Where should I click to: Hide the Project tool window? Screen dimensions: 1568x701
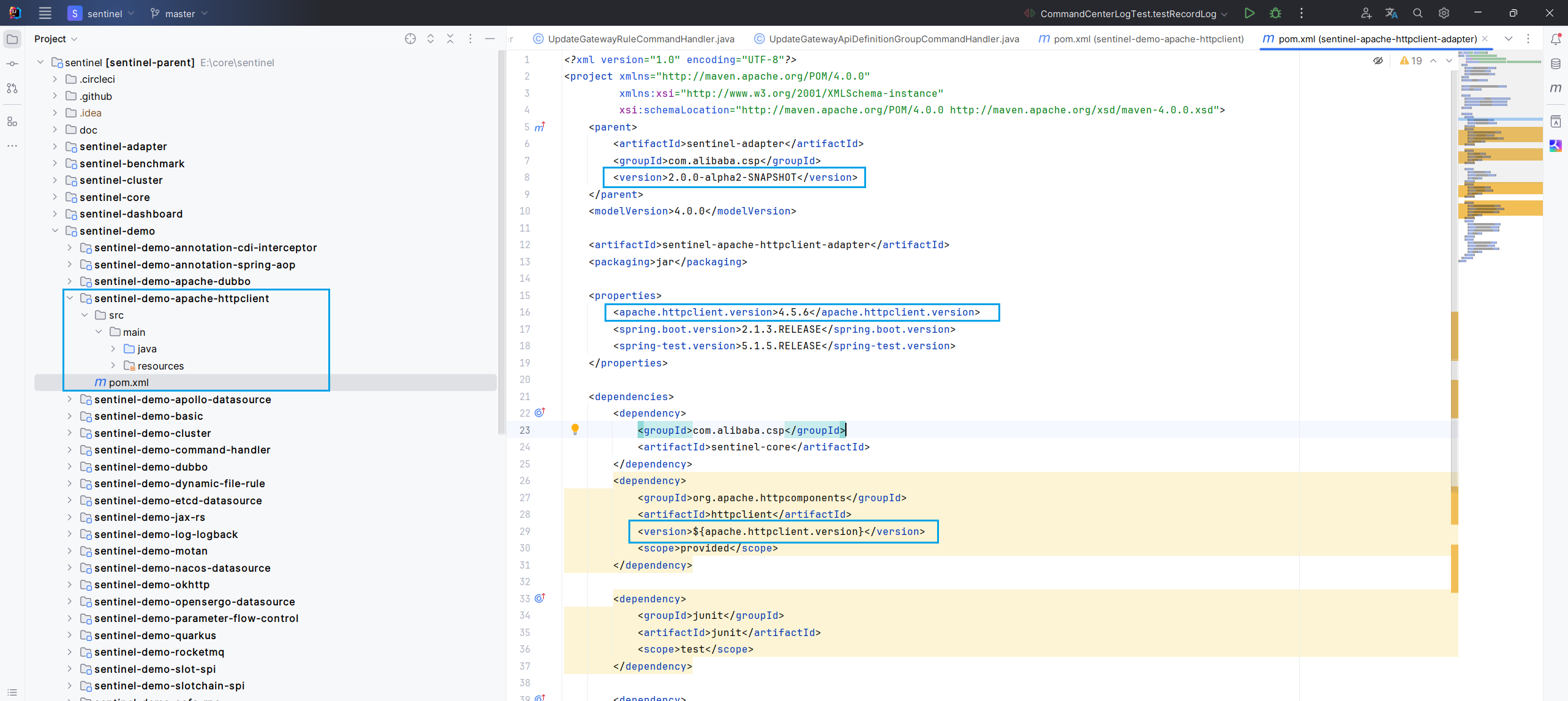pos(490,39)
